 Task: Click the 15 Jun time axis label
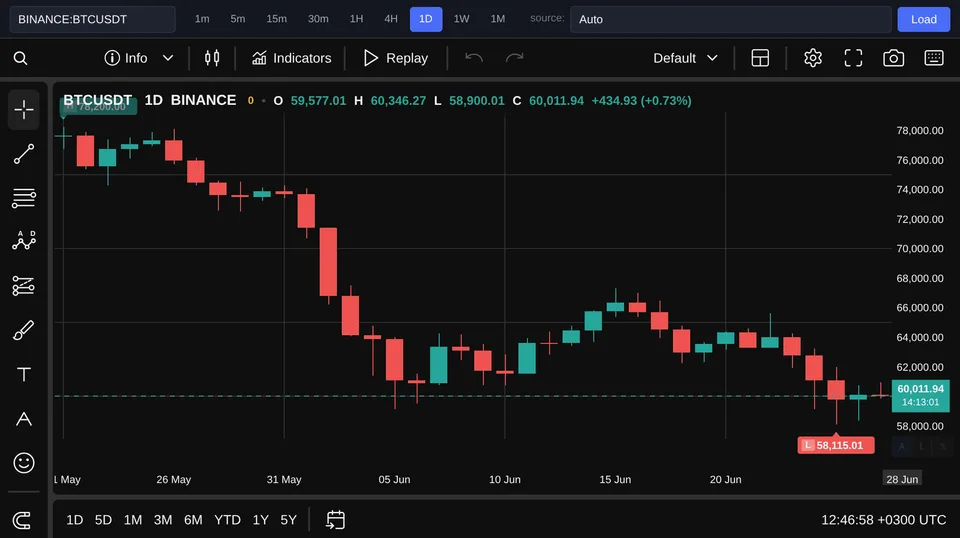coord(615,479)
